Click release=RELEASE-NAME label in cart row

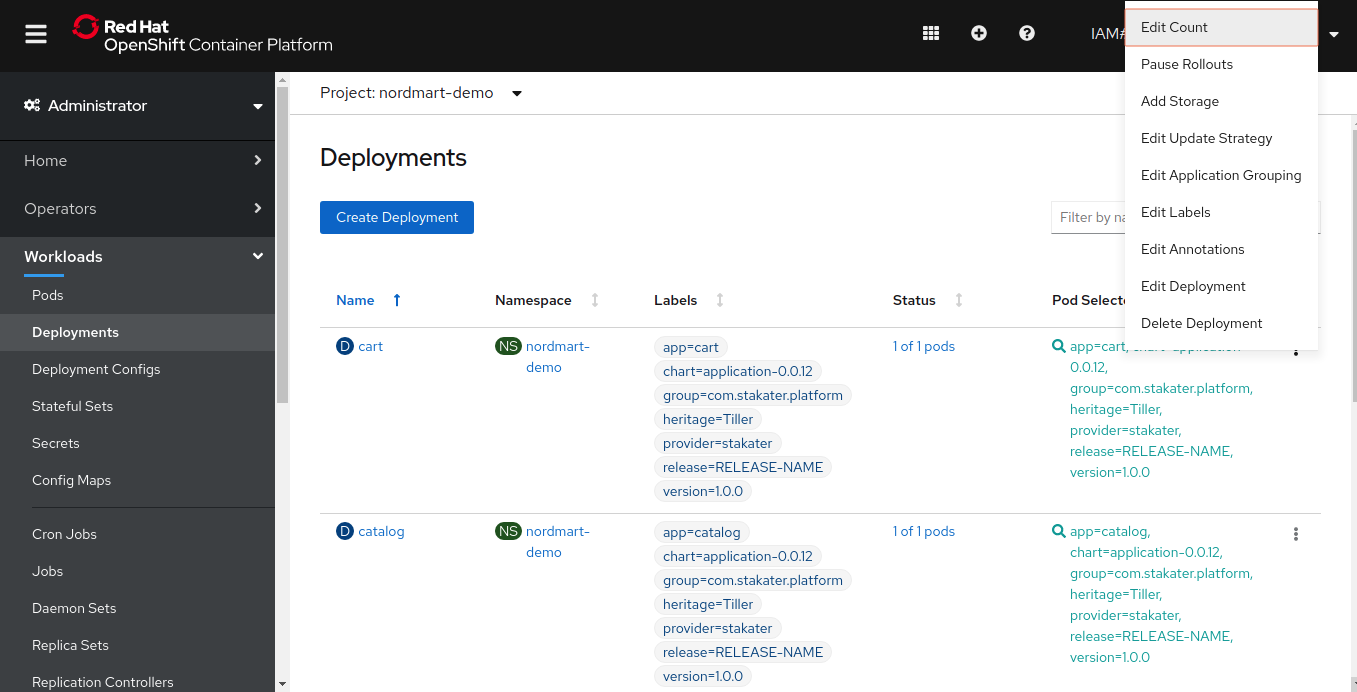pyautogui.click(x=743, y=467)
